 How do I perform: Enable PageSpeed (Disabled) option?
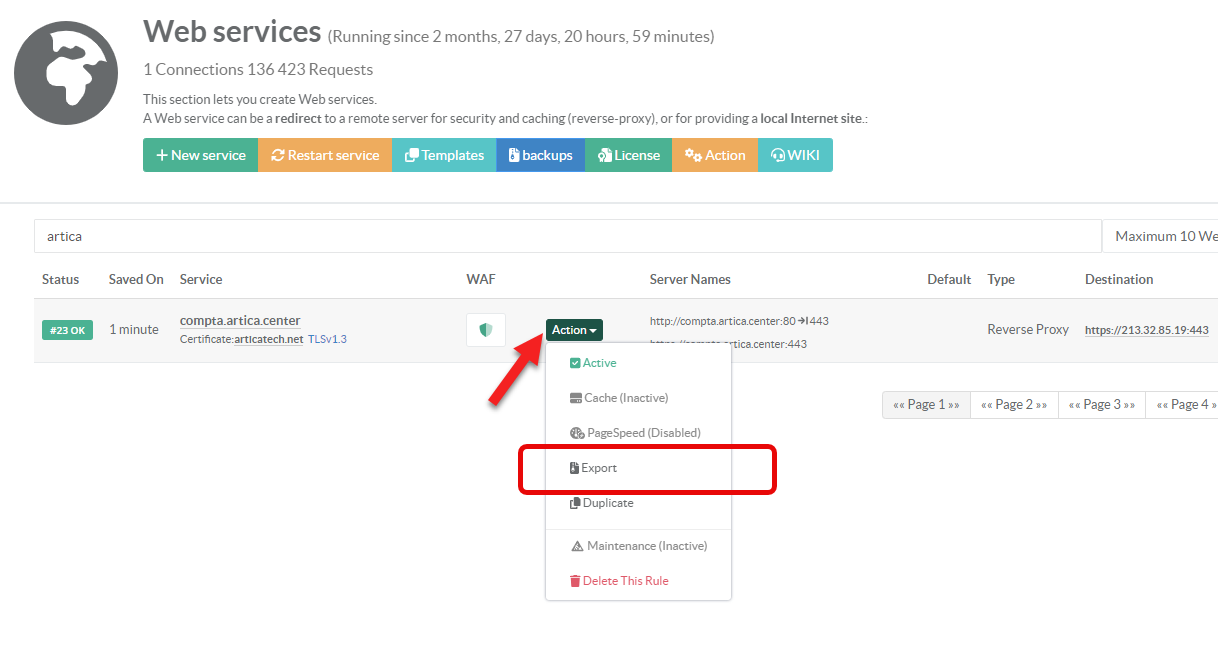(x=634, y=433)
